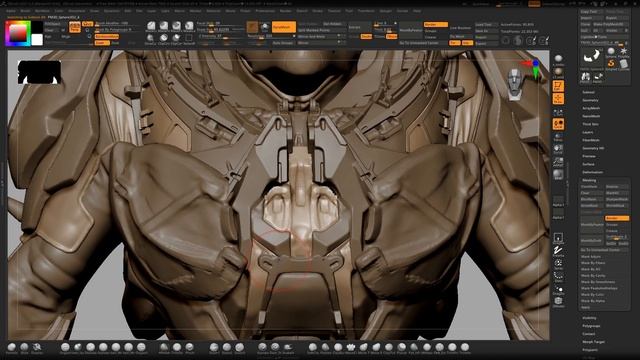
Task: Toggle Zadd drawing mode
Action: pyautogui.click(x=102, y=42)
